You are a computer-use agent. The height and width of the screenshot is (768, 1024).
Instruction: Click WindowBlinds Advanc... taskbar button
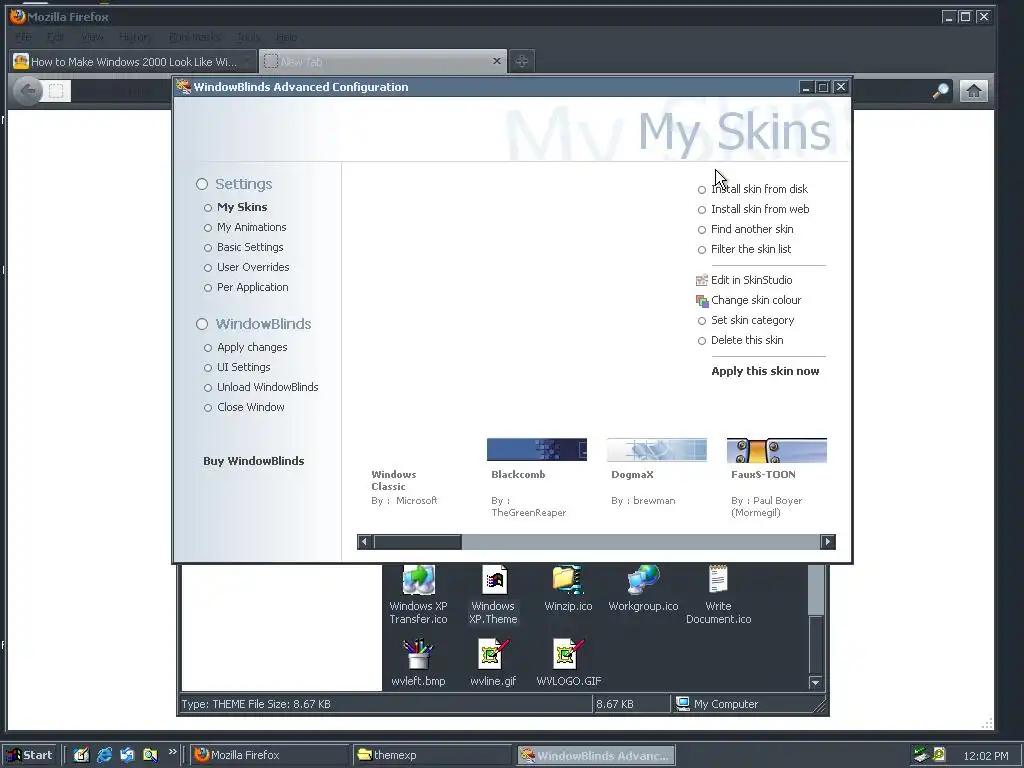pos(596,755)
